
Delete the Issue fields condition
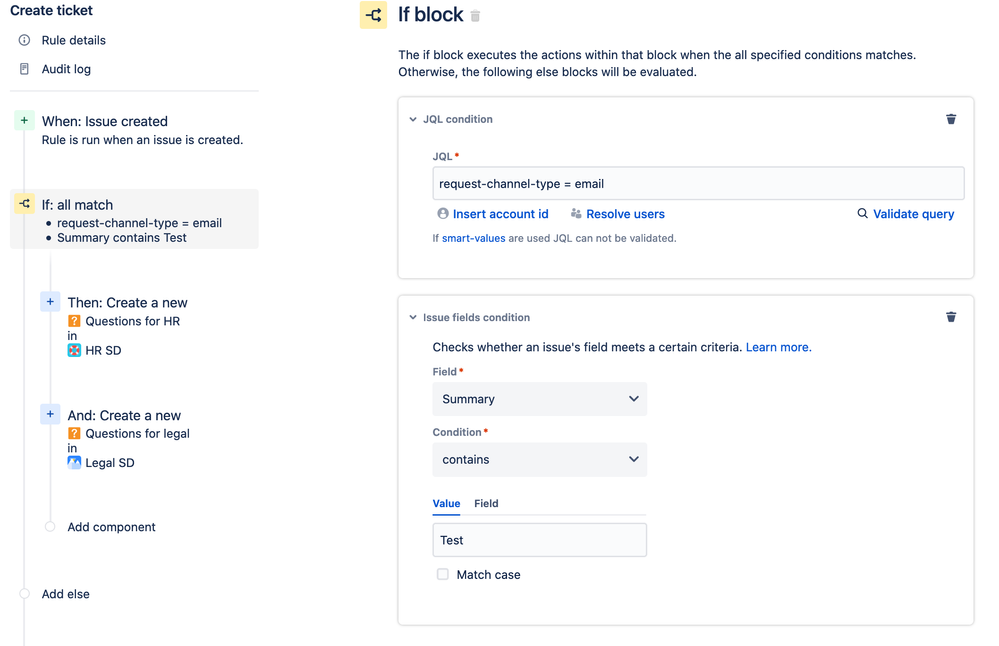click(951, 317)
